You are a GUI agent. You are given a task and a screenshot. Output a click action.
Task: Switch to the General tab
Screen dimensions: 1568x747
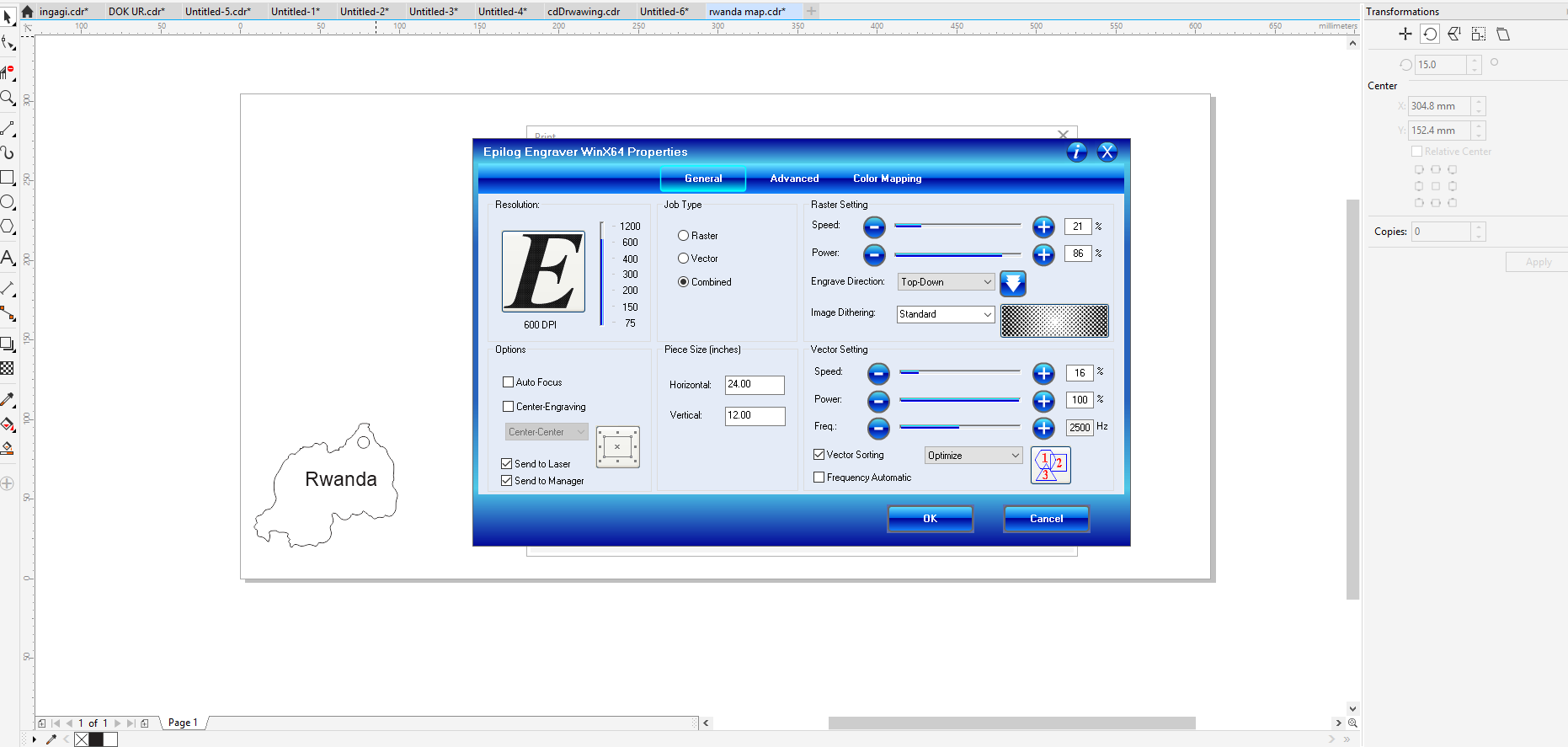coord(703,179)
